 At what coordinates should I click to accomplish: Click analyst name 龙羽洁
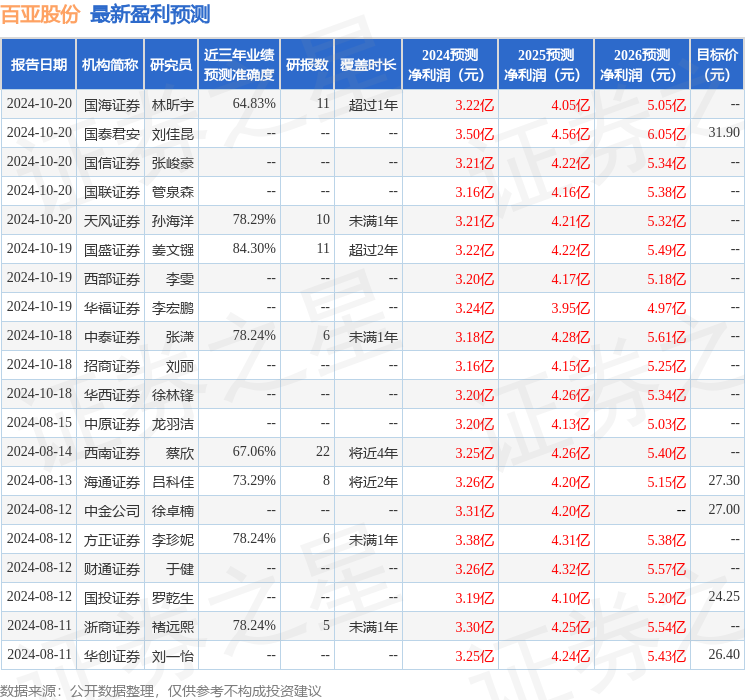coord(172,424)
